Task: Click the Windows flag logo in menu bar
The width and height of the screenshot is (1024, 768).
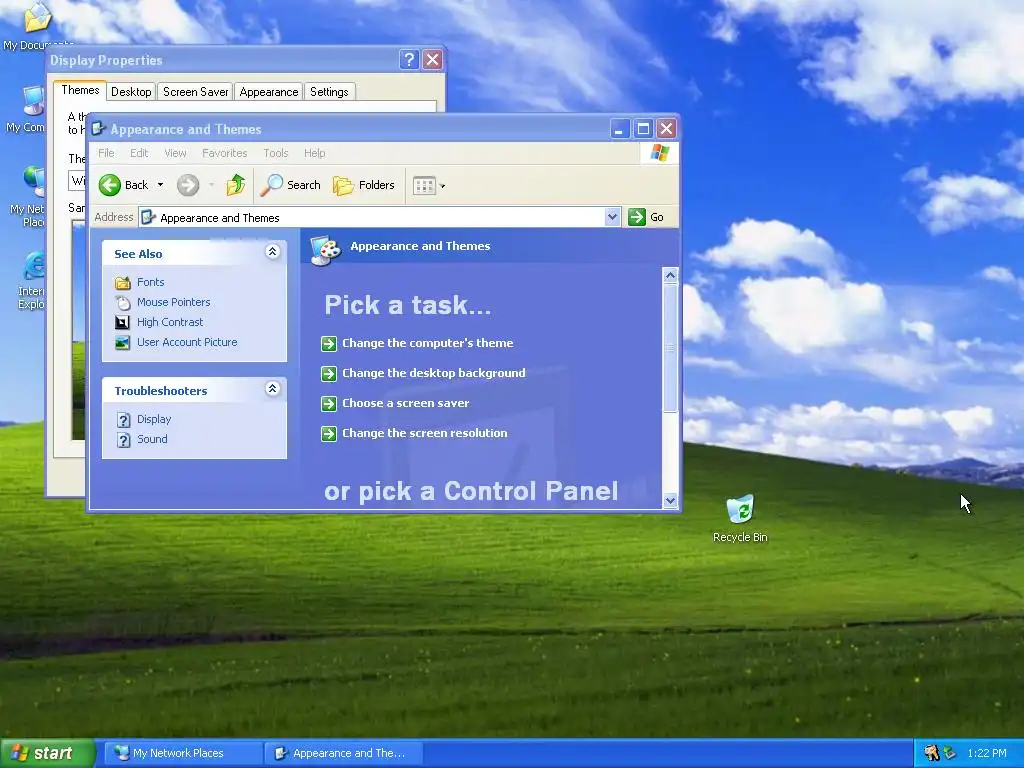Action: point(660,153)
